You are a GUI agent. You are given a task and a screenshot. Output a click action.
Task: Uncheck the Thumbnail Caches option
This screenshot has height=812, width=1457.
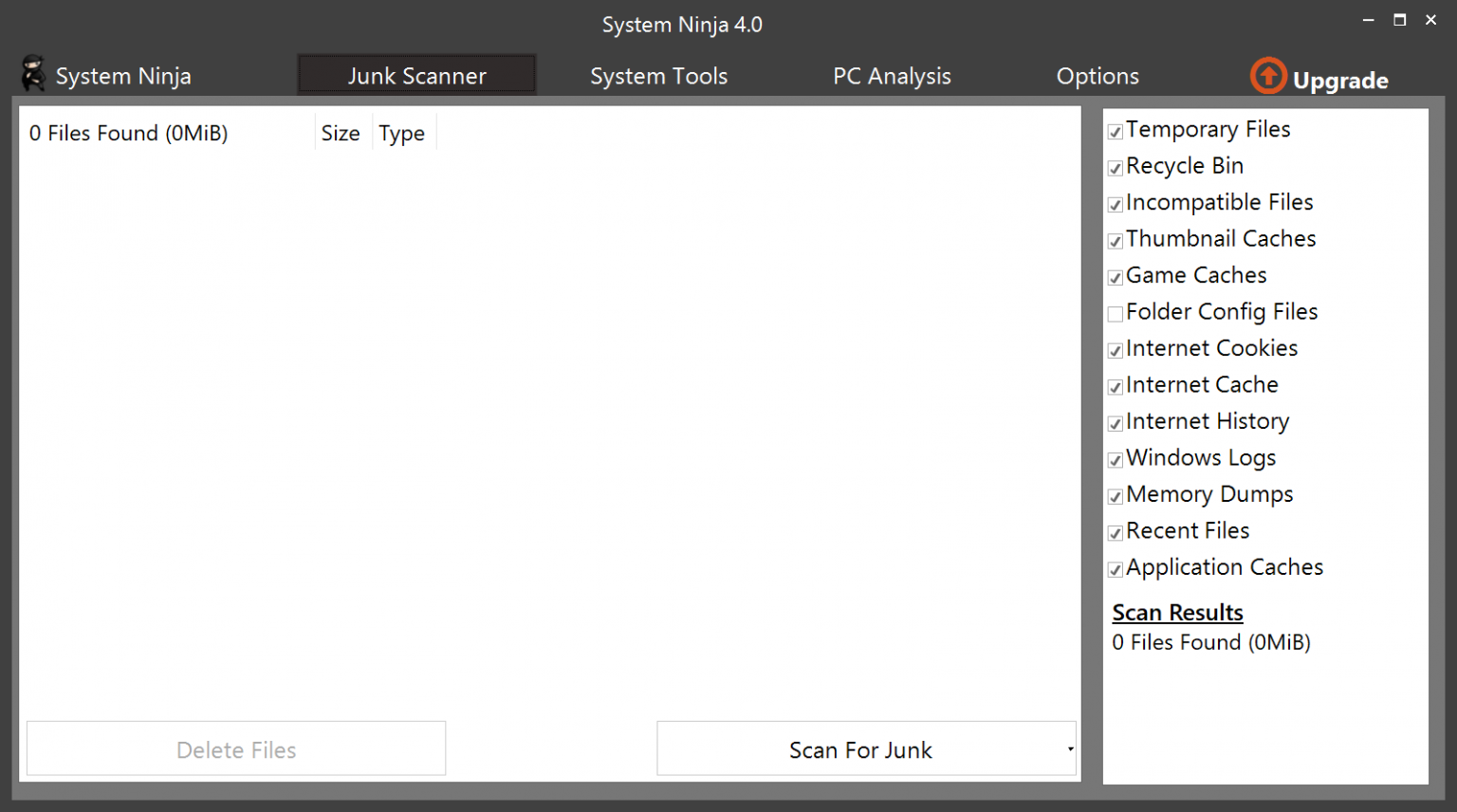coord(1116,241)
